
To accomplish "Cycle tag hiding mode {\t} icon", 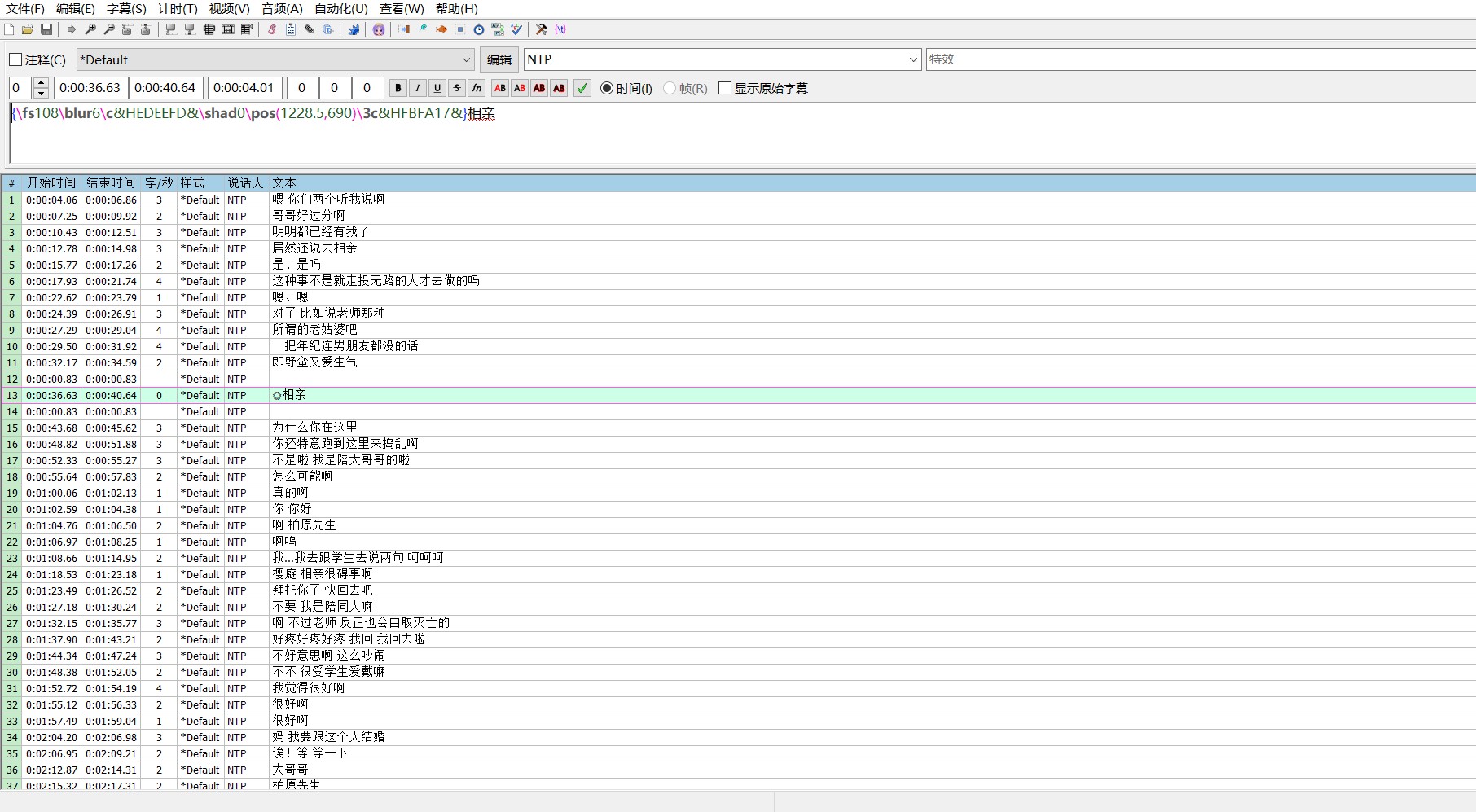I will pos(560,29).
